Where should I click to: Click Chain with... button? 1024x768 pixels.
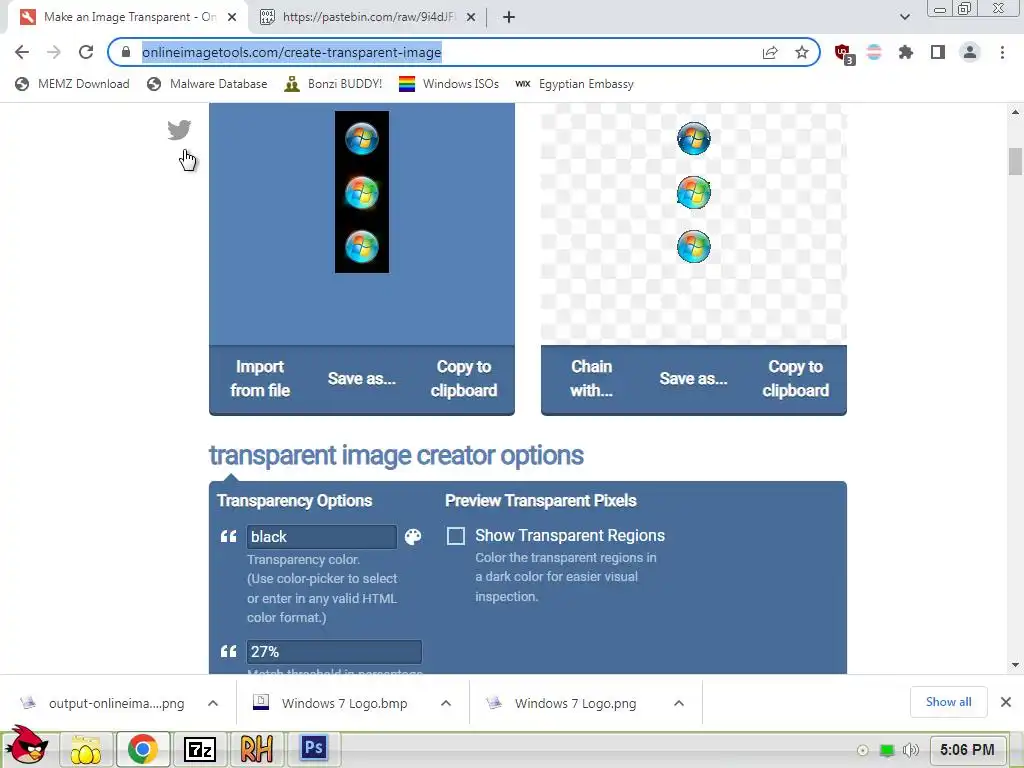coord(592,378)
